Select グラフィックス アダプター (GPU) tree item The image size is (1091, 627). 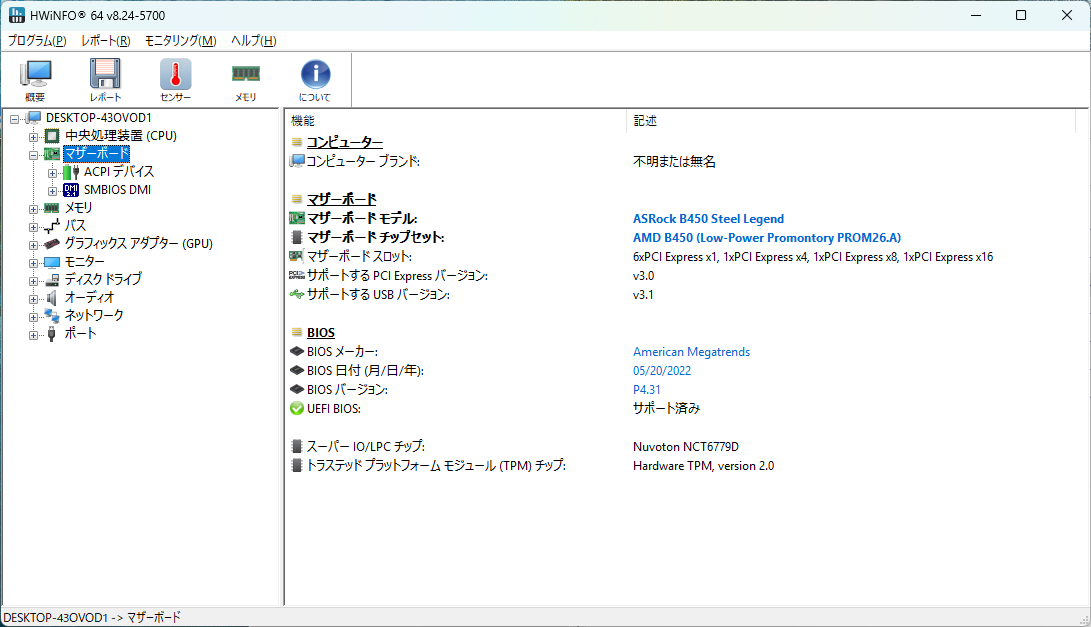138,244
